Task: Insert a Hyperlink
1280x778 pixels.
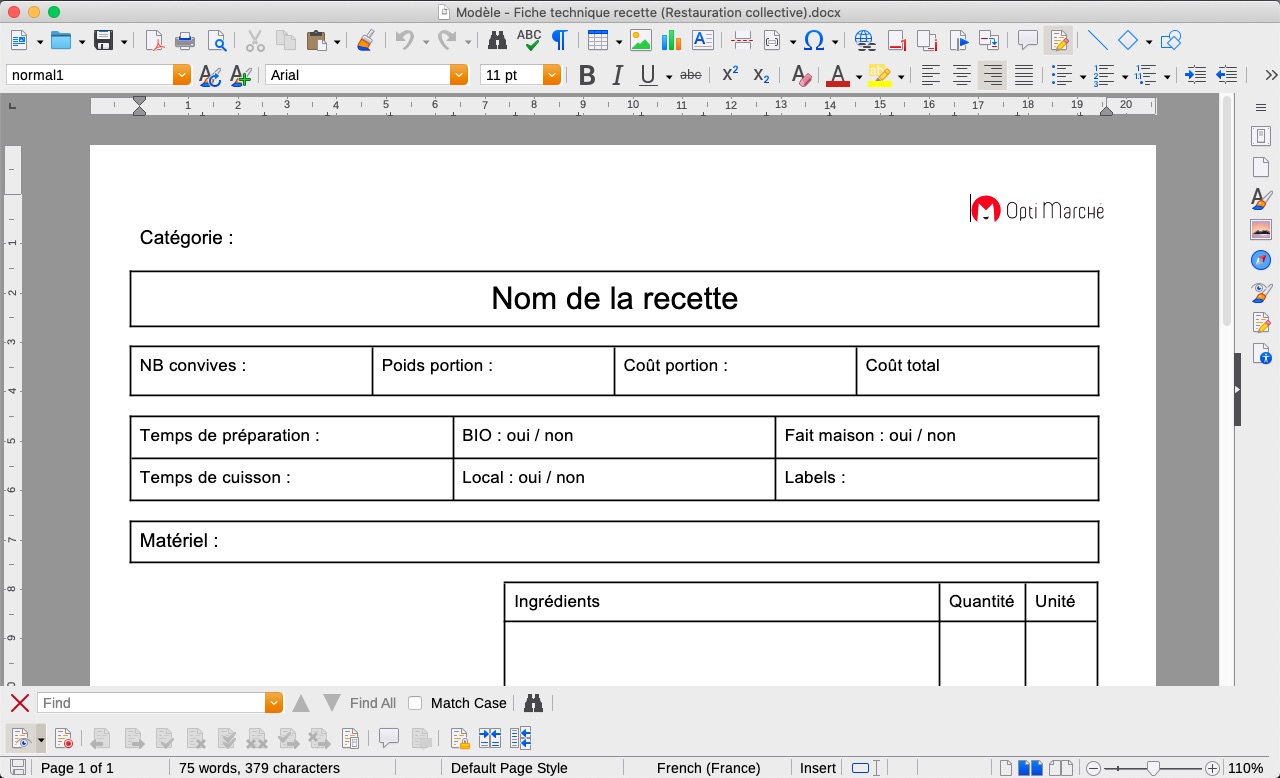Action: coord(864,40)
